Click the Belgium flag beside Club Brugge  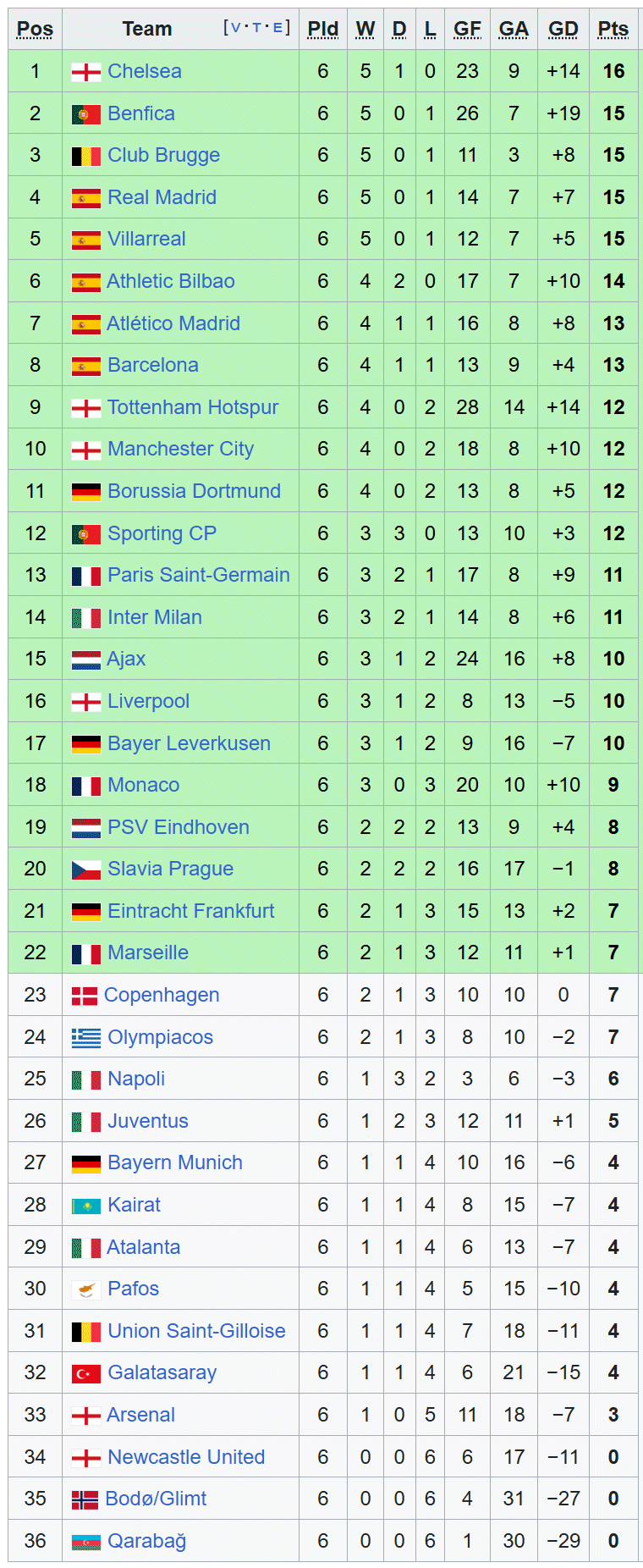tap(86, 156)
